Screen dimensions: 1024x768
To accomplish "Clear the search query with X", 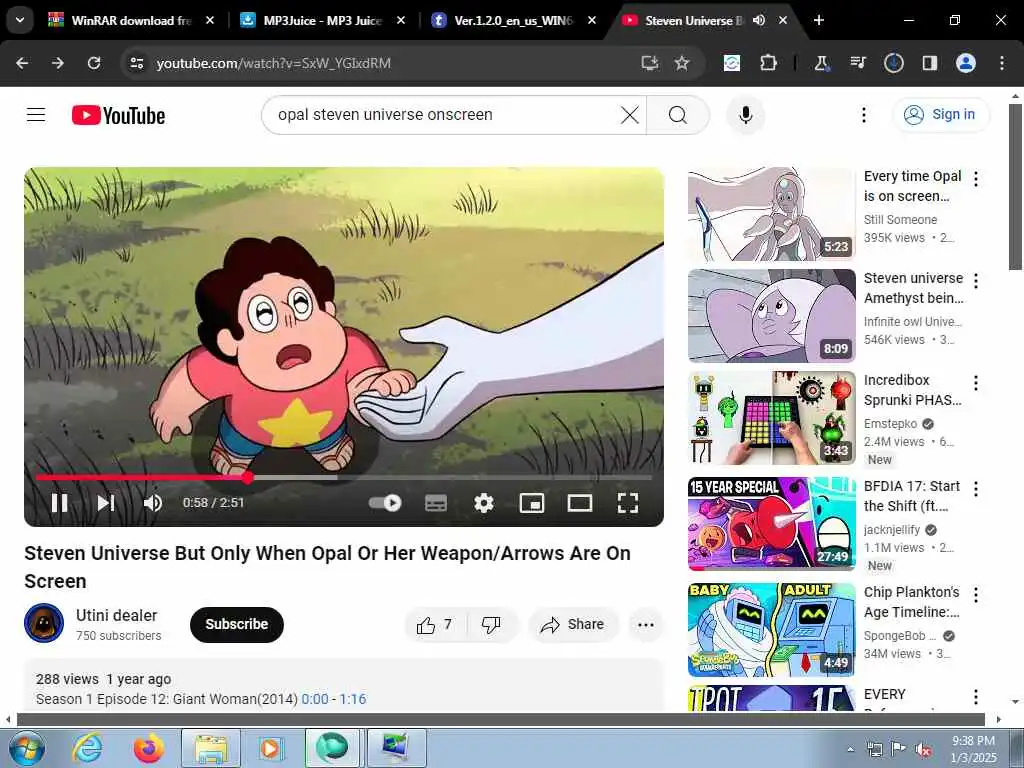I will click(630, 116).
